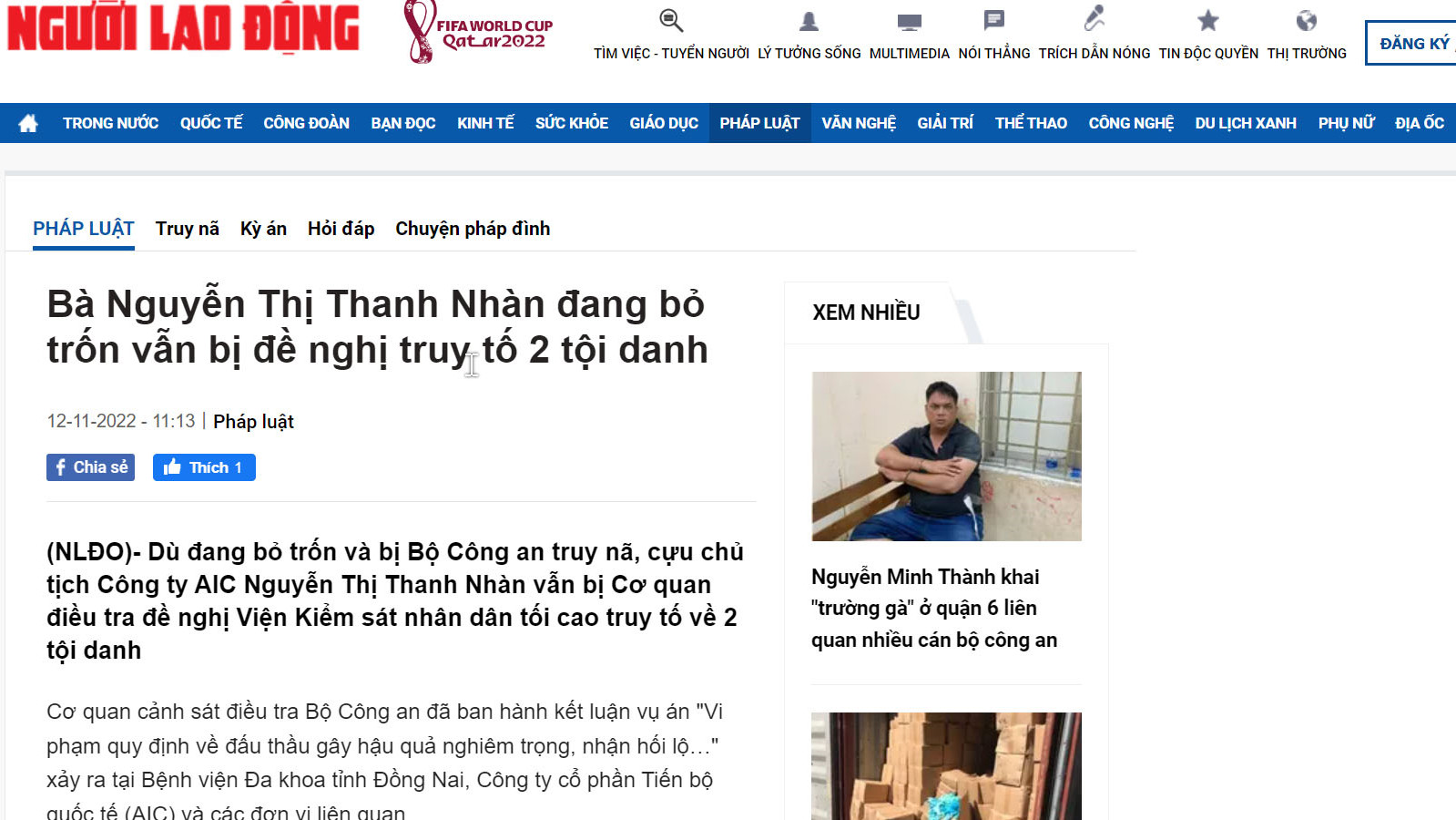Open the Nguyễn Minh Thành article link

point(934,609)
